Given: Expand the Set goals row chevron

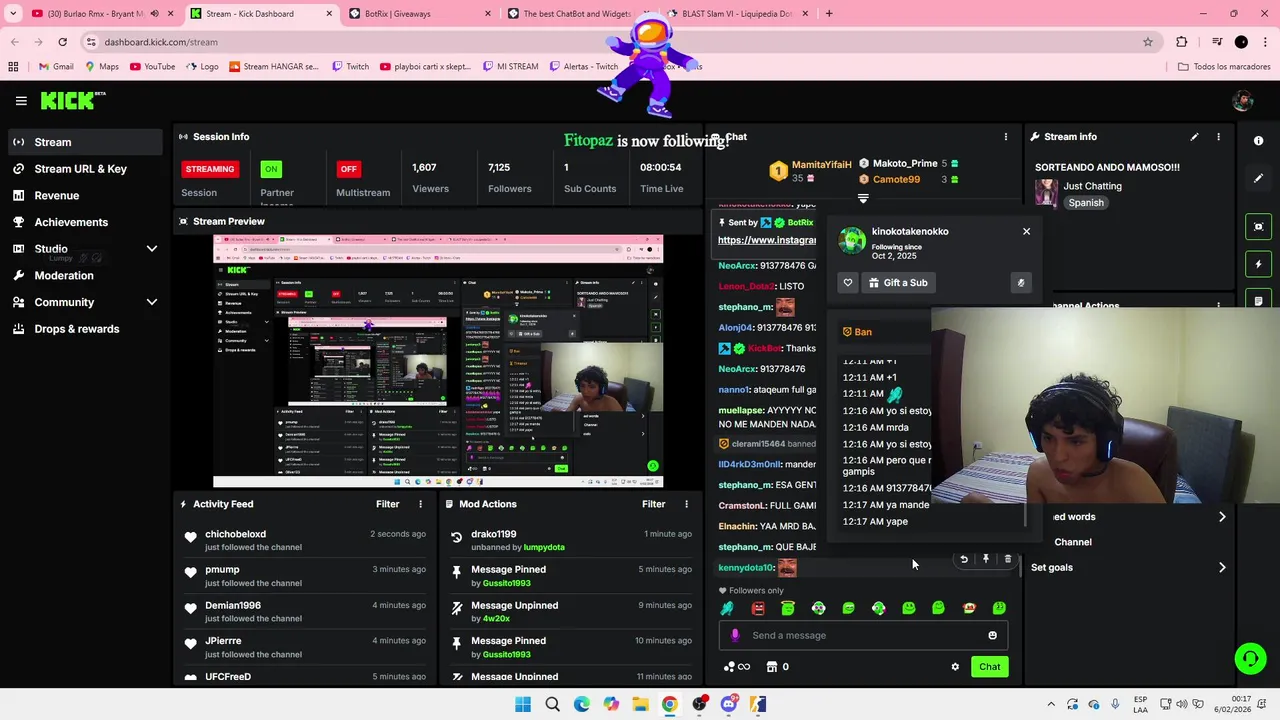Looking at the screenshot, I should 1222,567.
